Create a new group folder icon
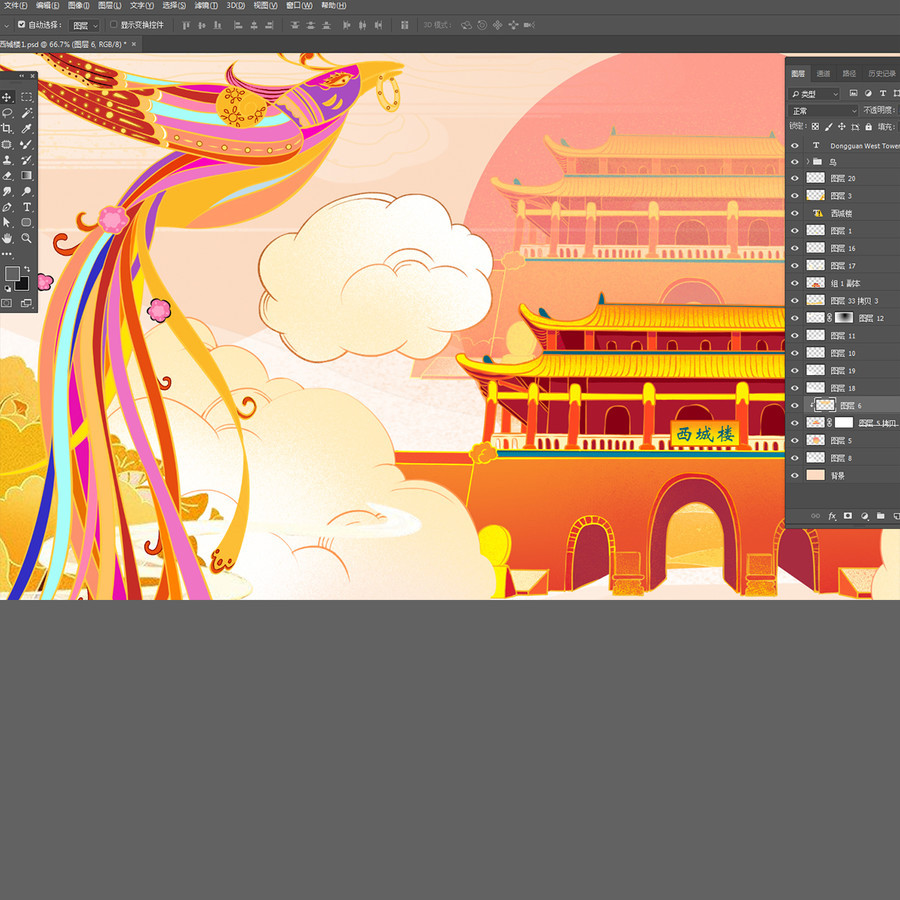The image size is (900, 900). [x=880, y=516]
